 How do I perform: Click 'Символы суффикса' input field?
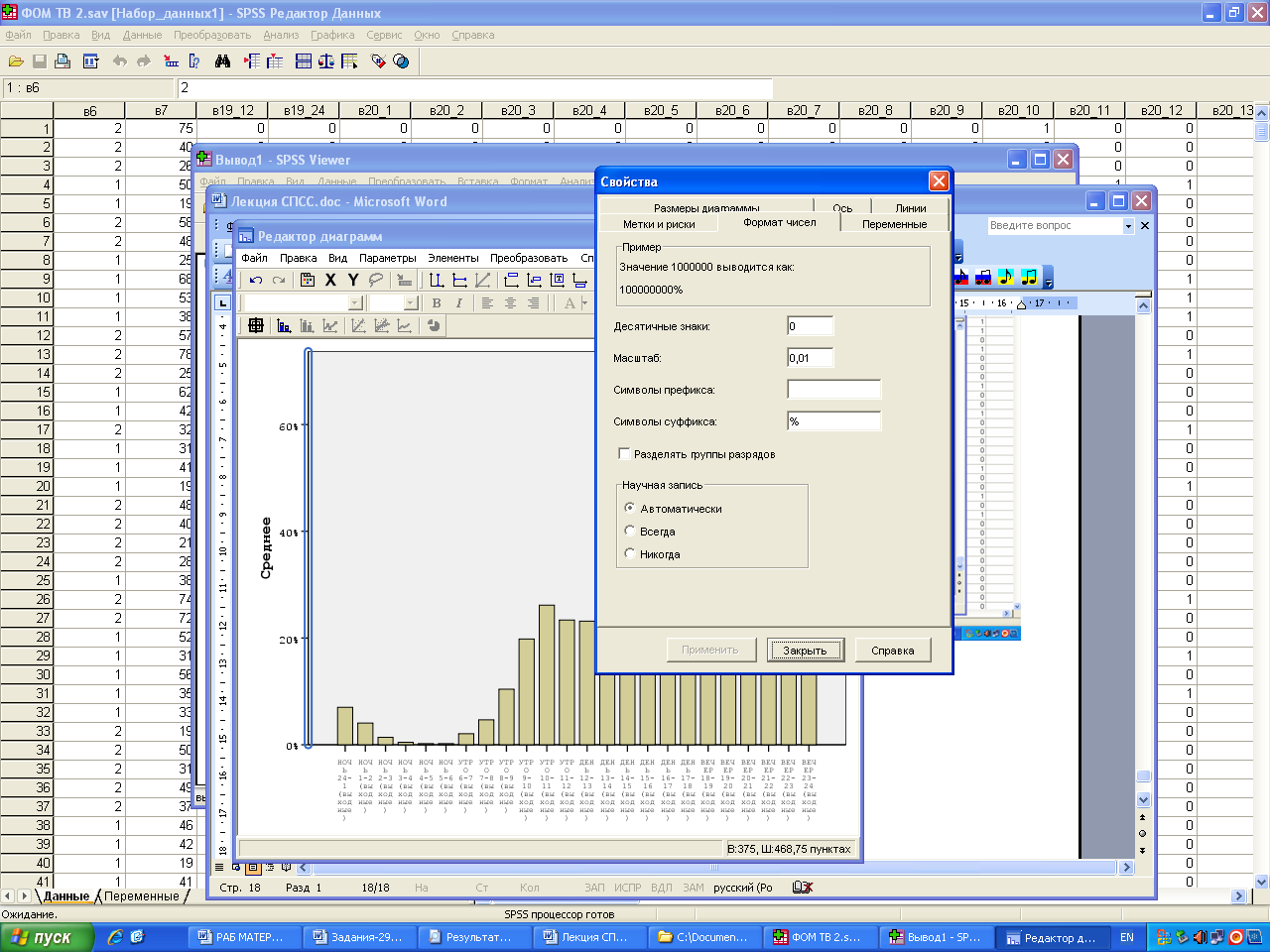pos(834,421)
